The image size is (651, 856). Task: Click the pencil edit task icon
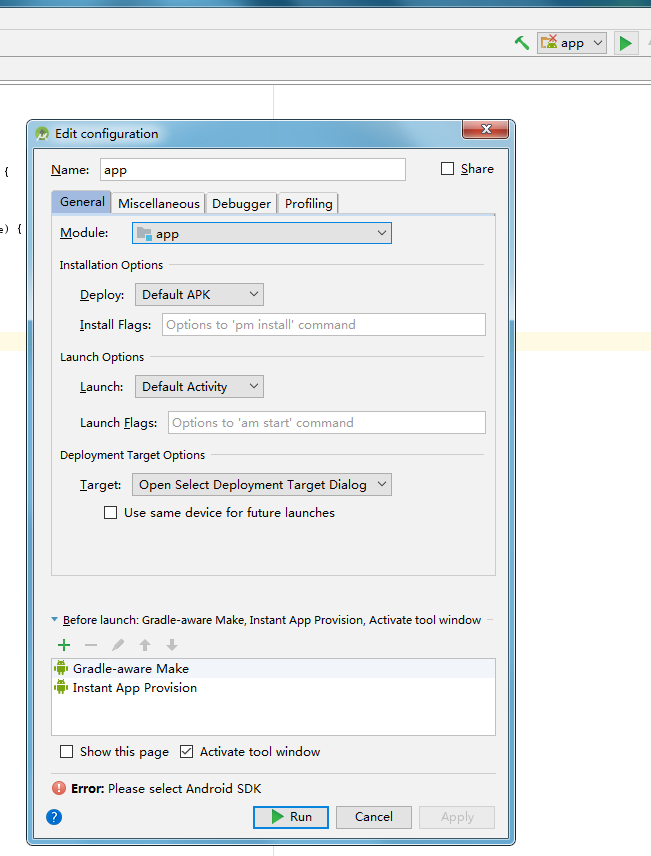tap(117, 645)
